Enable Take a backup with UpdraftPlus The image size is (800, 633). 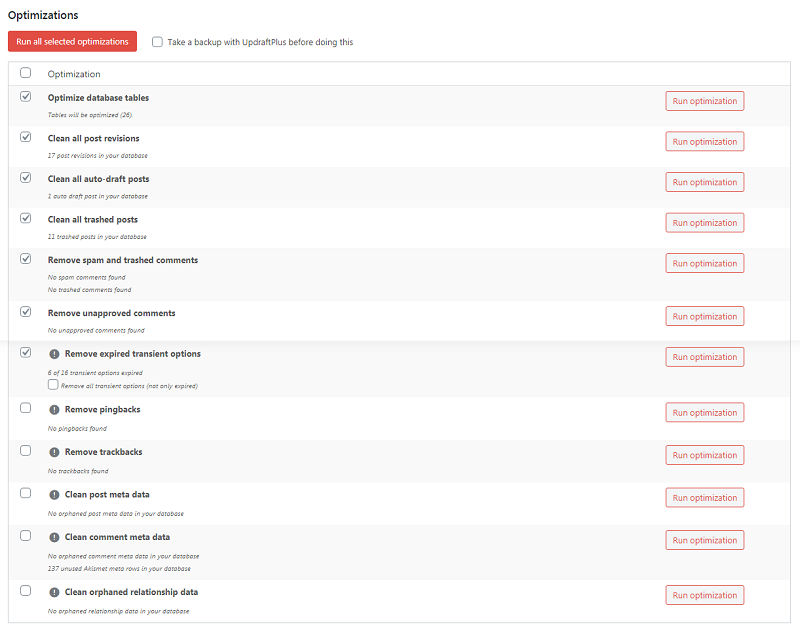click(157, 42)
